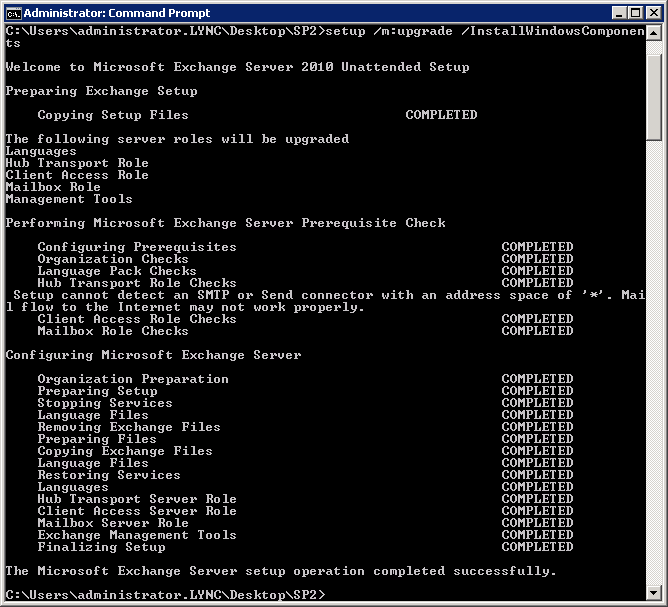The image size is (668, 607).
Task: Click the SMTP Send connector warning text
Action: coord(325,301)
